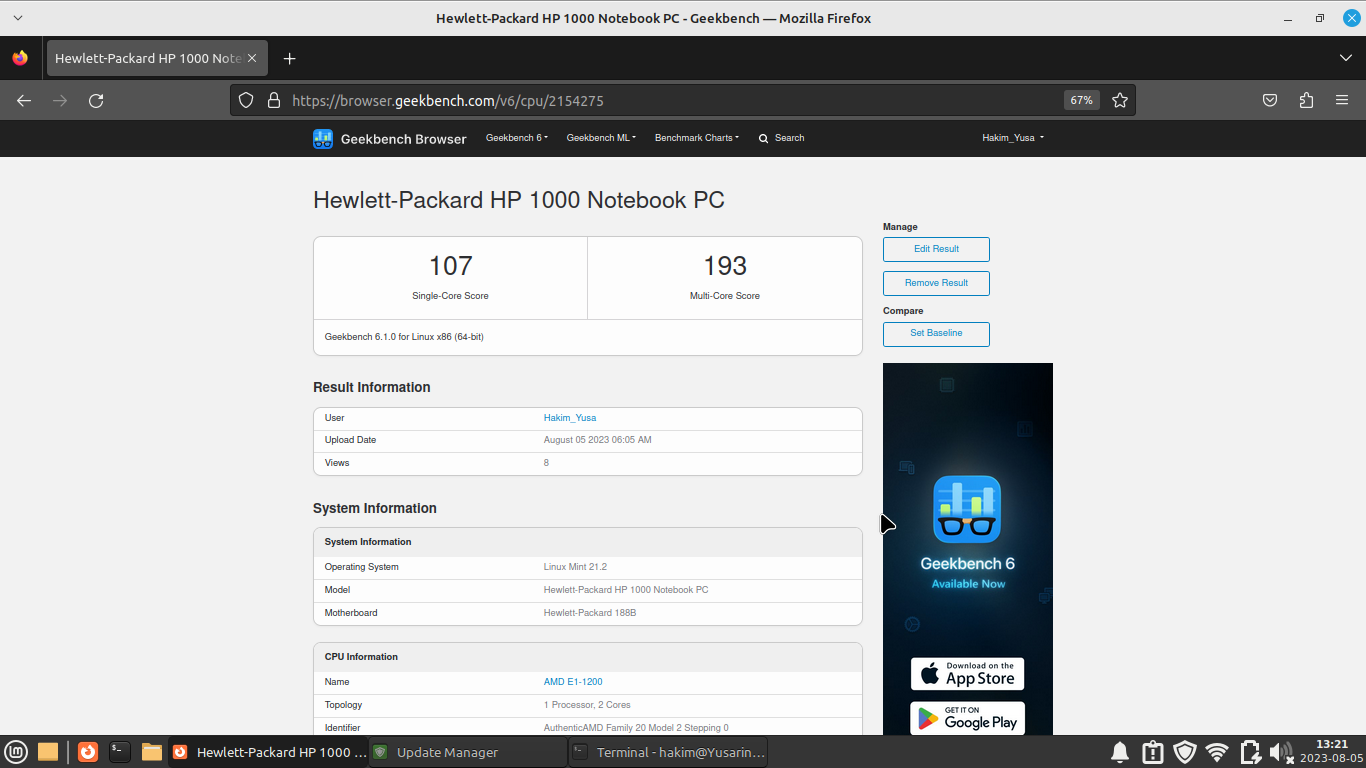Screen dimensions: 1366x768
Task: Switch to Update Manager in taskbar
Action: [x=467, y=752]
